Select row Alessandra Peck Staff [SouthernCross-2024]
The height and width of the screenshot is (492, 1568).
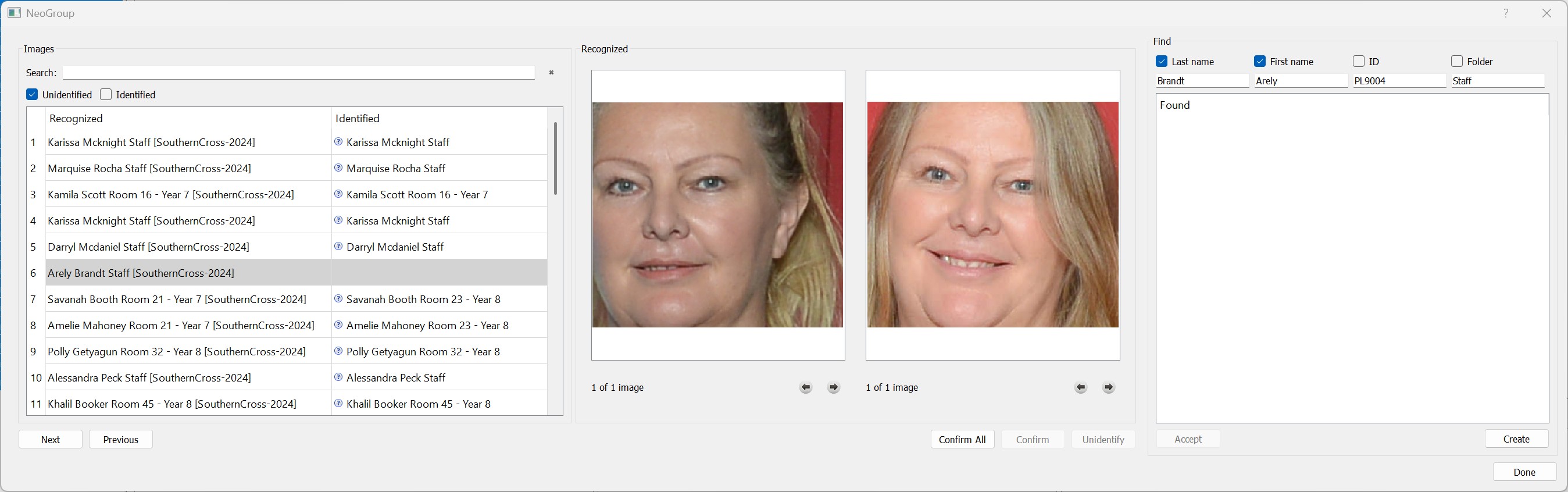189,377
